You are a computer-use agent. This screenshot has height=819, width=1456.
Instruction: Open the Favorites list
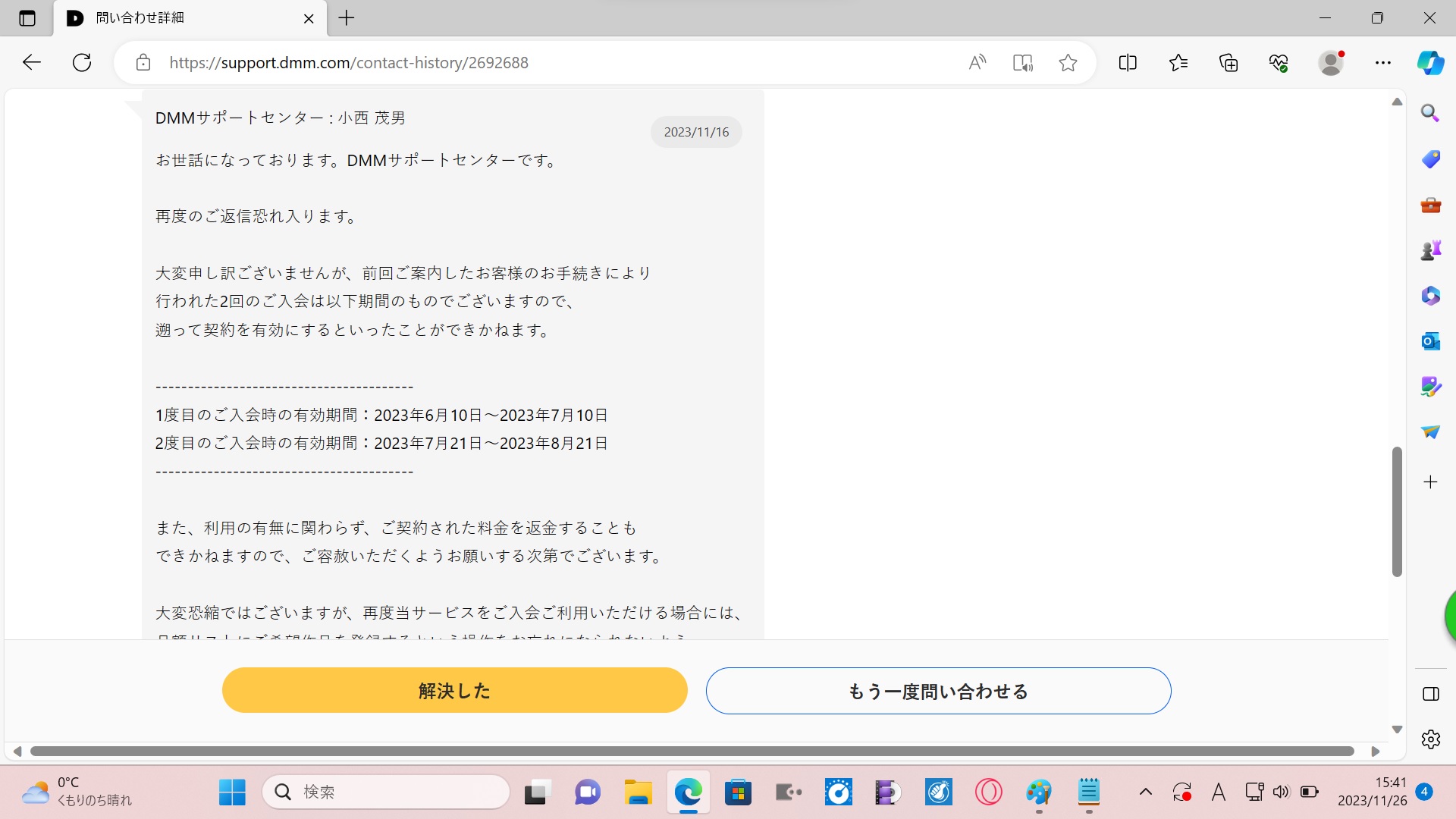click(x=1178, y=63)
